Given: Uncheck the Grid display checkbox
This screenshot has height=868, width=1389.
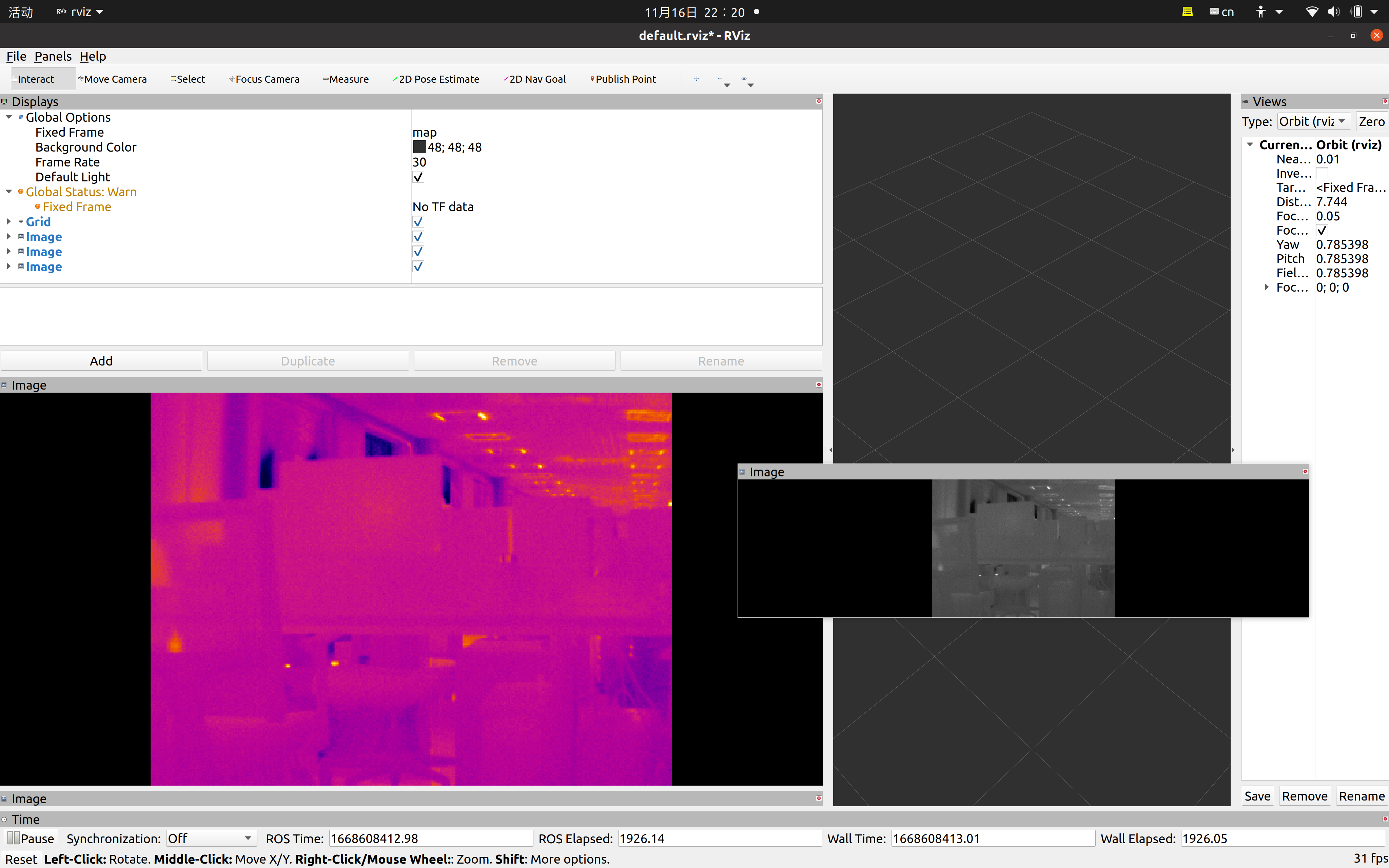Looking at the screenshot, I should coord(418,222).
